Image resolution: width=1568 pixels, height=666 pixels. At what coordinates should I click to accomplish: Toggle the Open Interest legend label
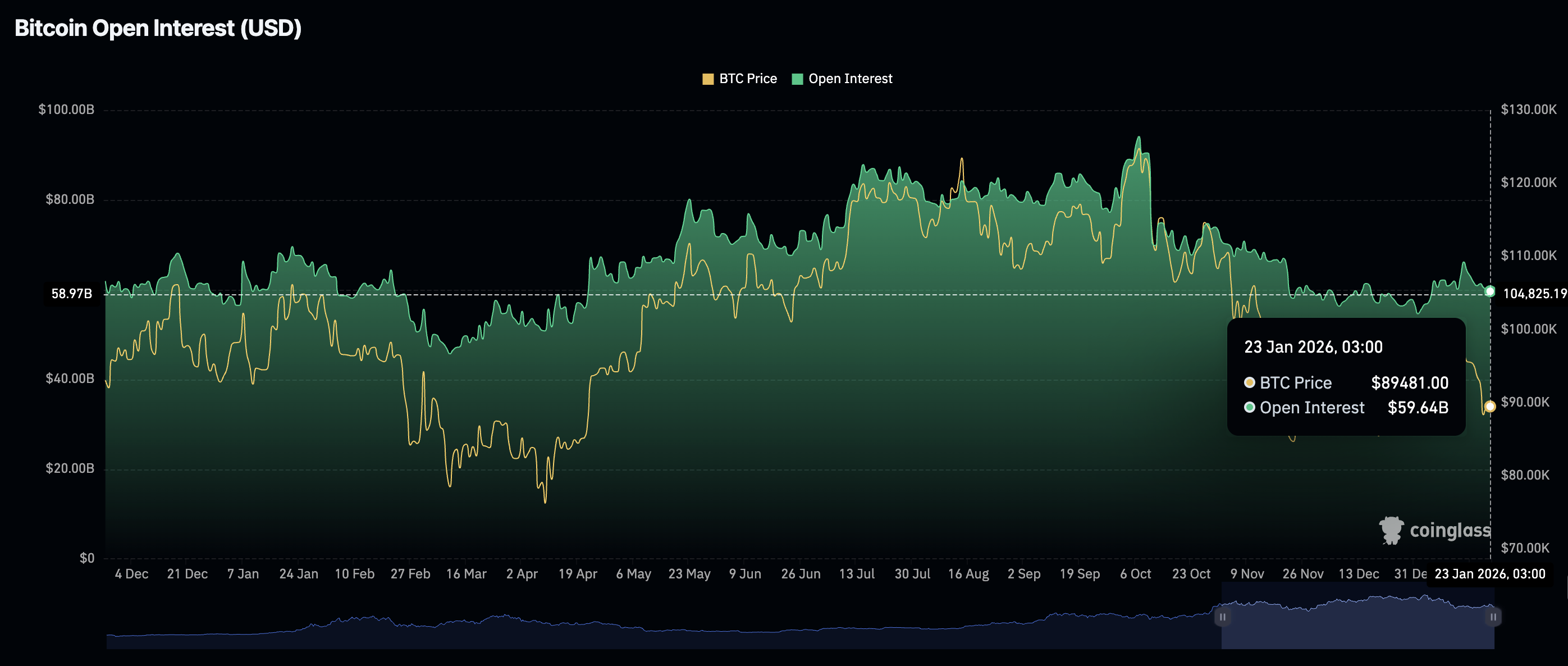coord(850,79)
